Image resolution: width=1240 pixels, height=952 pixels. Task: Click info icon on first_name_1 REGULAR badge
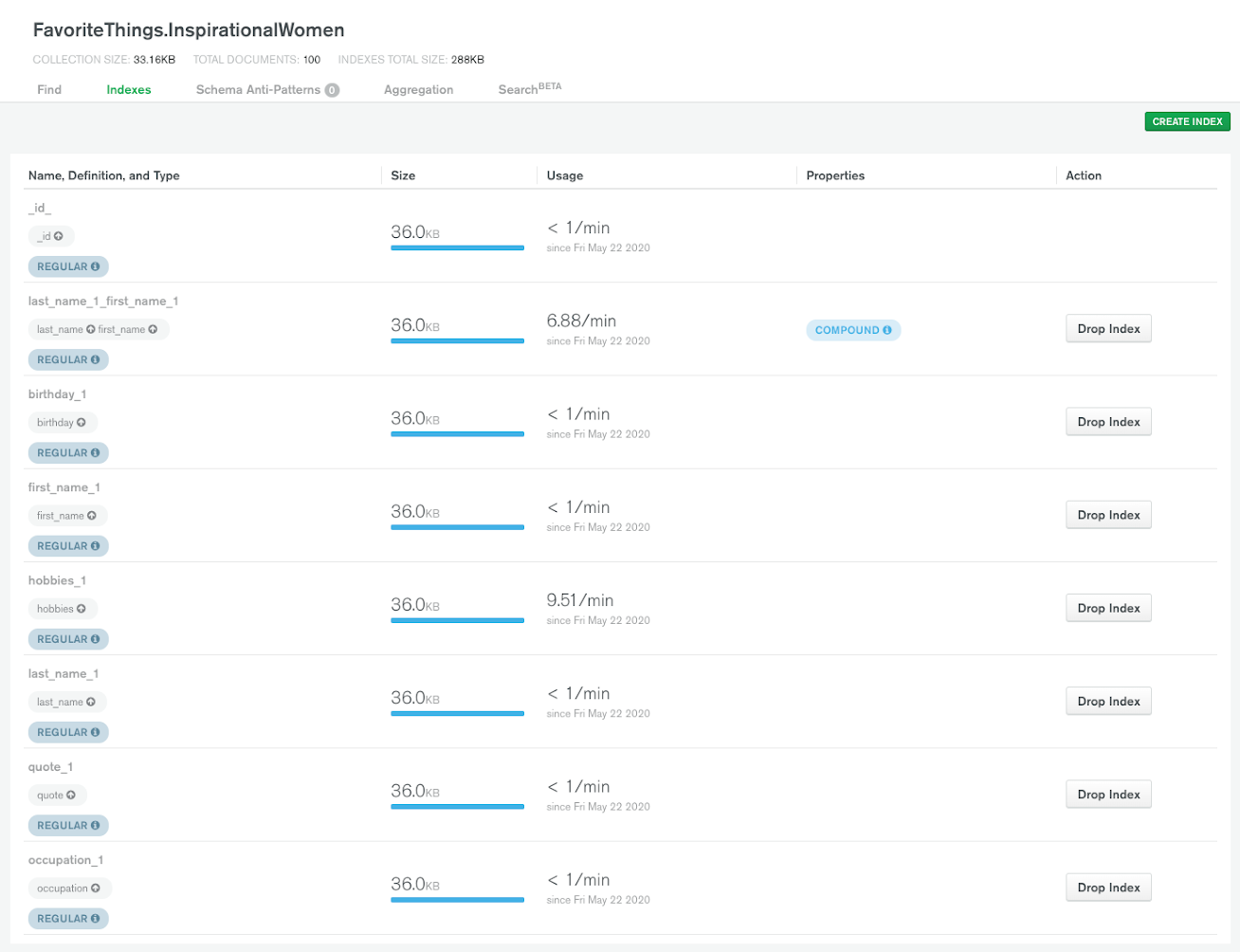pyautogui.click(x=95, y=546)
